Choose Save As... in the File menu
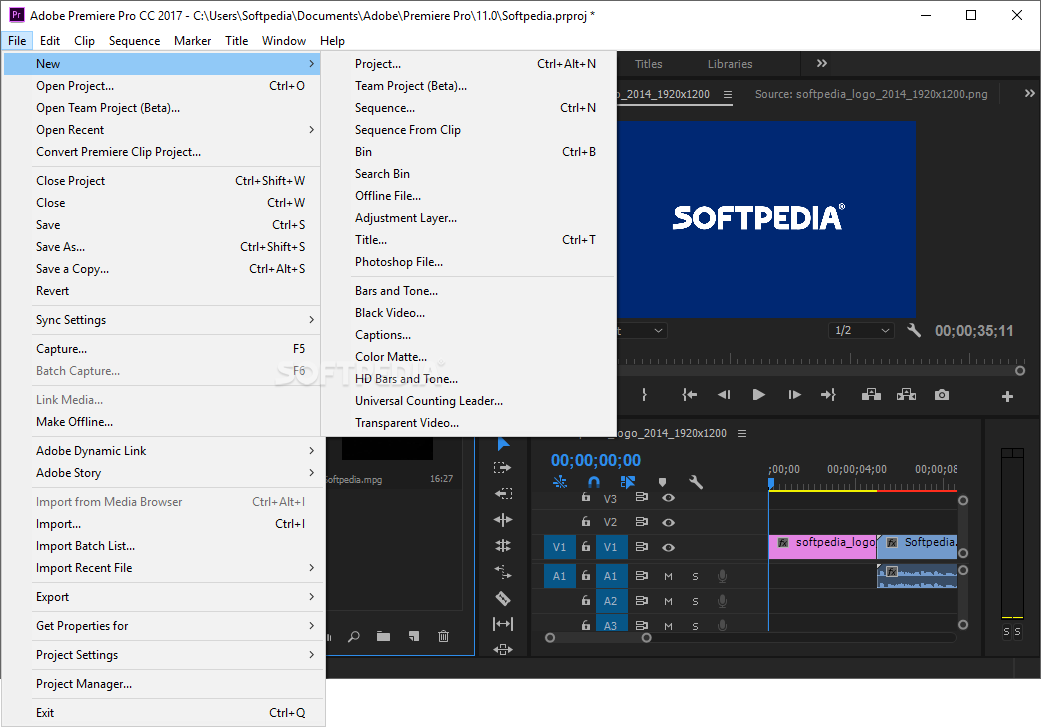 click(x=175, y=246)
